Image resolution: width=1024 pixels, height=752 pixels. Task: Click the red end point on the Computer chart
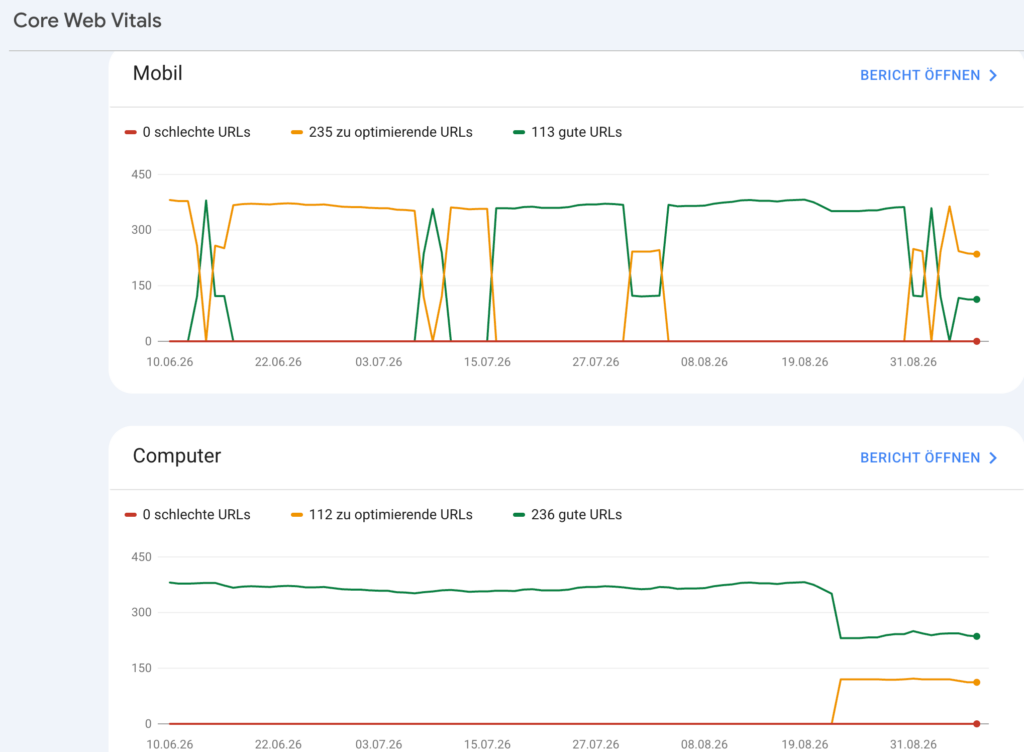(x=977, y=724)
